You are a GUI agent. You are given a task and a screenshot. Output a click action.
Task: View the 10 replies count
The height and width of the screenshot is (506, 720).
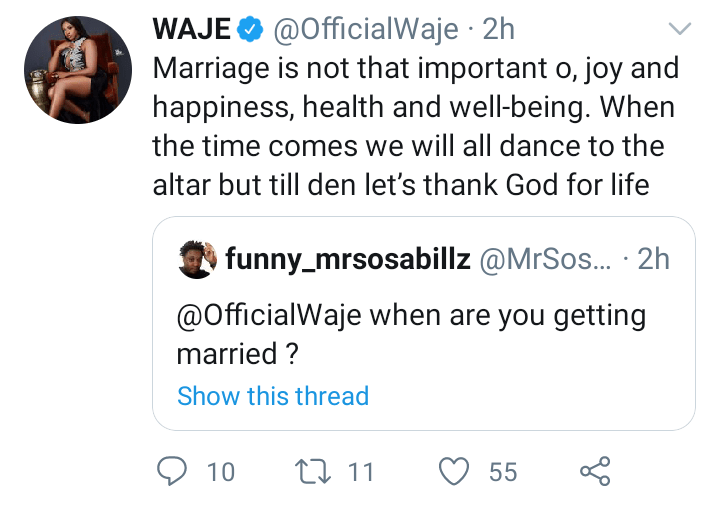tap(220, 471)
